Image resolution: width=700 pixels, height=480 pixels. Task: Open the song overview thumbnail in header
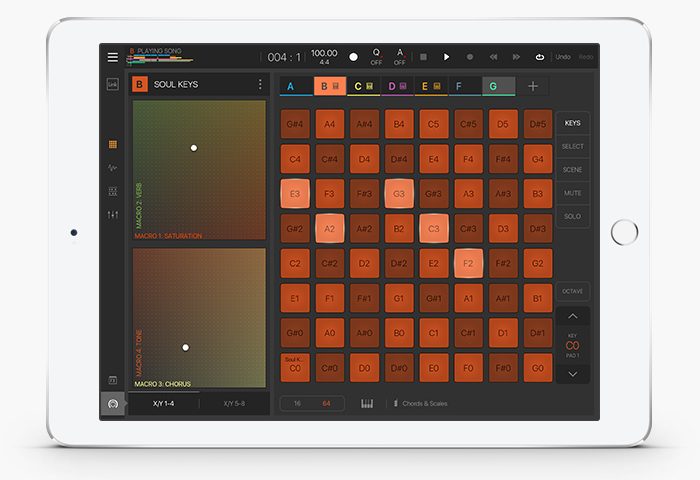[161, 56]
